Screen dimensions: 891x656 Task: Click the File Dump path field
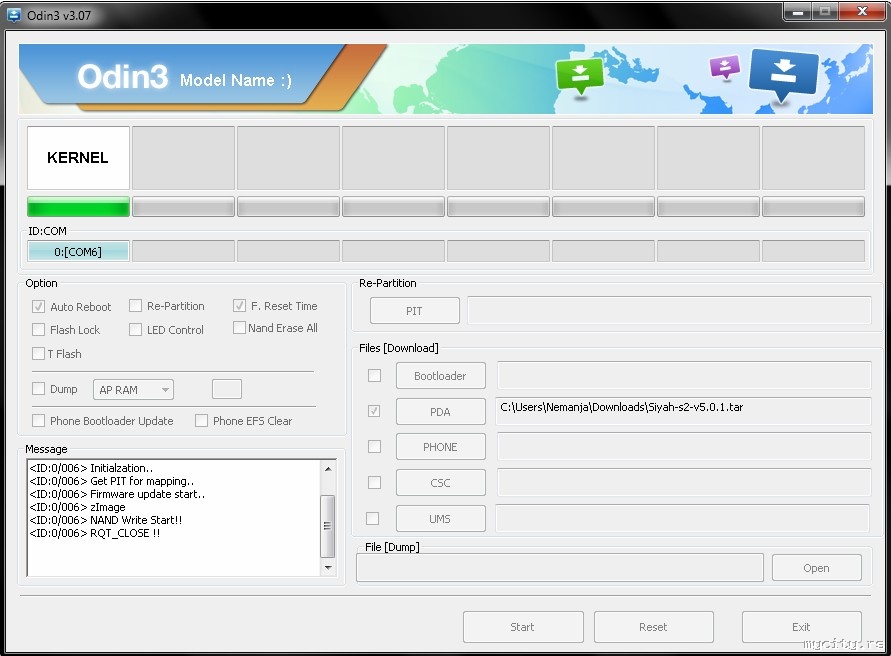tap(560, 568)
